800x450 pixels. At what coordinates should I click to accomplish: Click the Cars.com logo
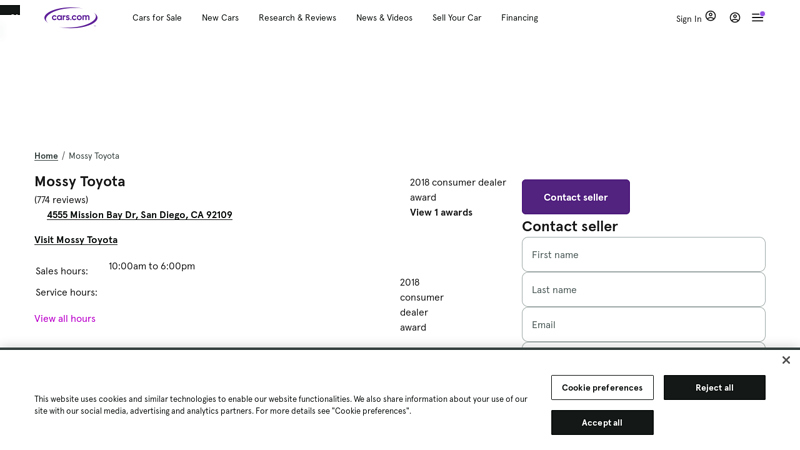pyautogui.click(x=70, y=17)
